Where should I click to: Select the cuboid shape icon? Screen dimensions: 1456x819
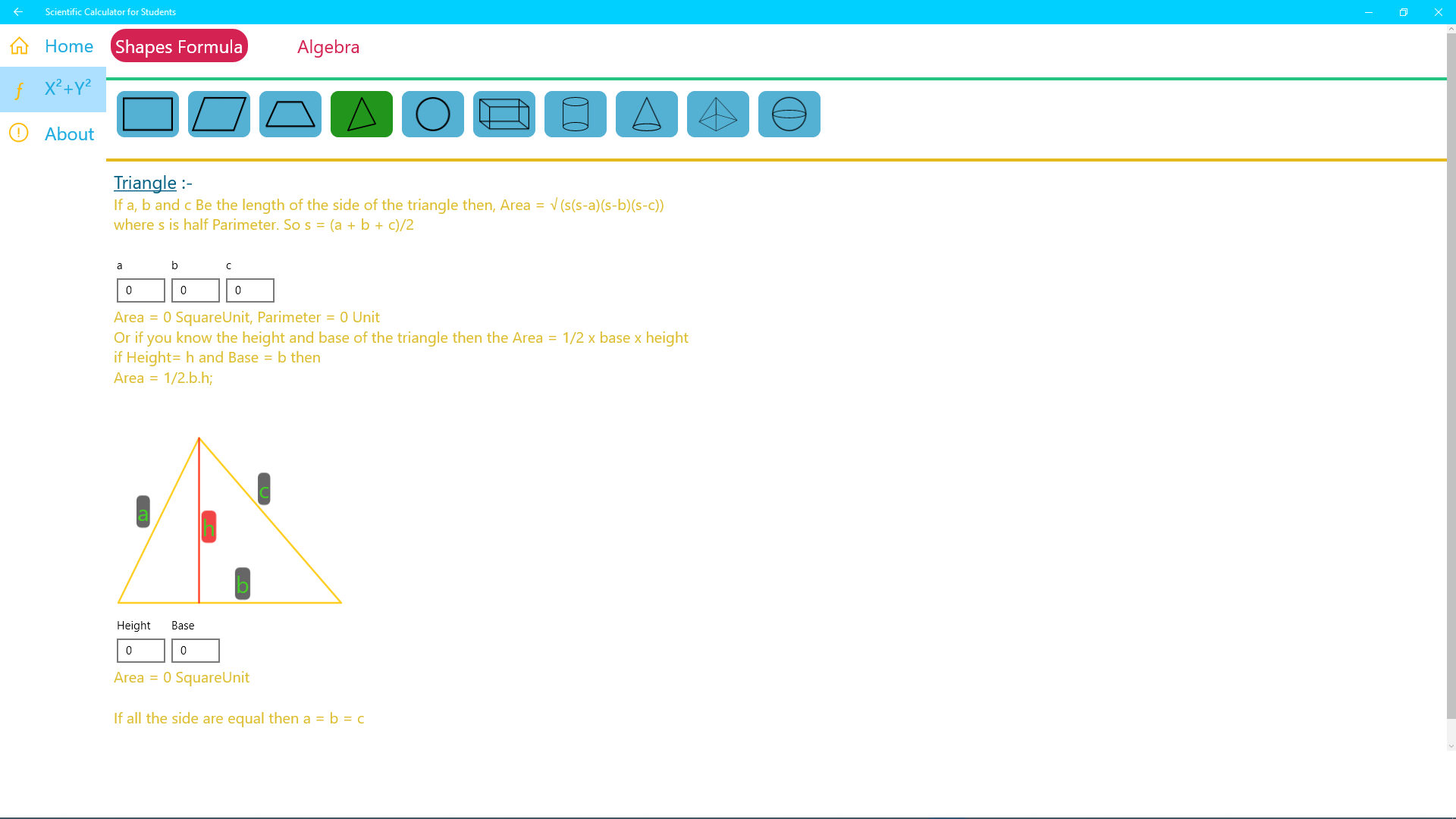click(x=504, y=115)
